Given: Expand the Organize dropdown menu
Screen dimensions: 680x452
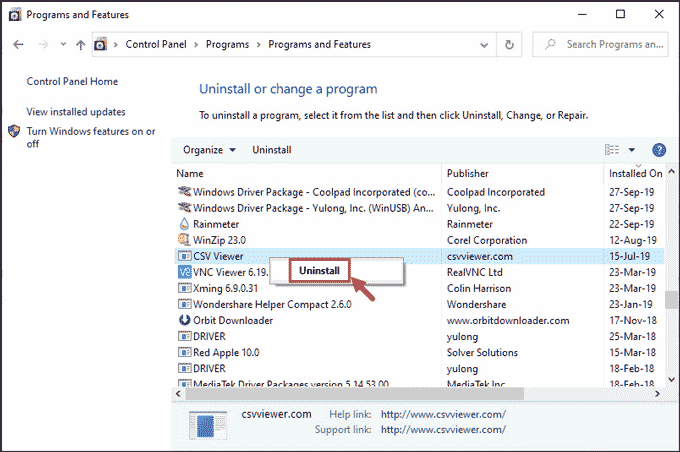Looking at the screenshot, I should click(209, 150).
